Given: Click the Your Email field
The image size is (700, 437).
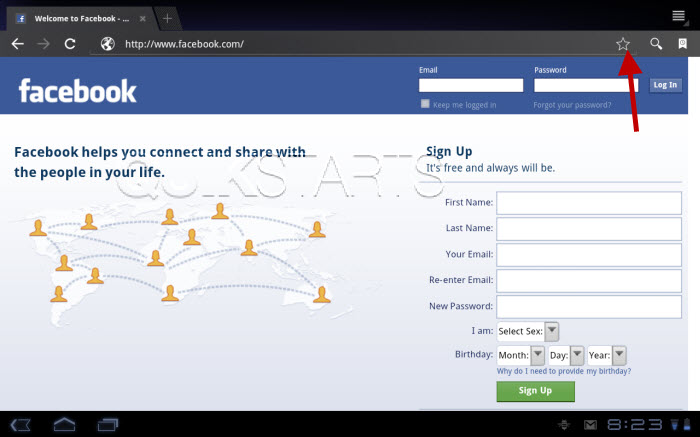Looking at the screenshot, I should tap(589, 255).
